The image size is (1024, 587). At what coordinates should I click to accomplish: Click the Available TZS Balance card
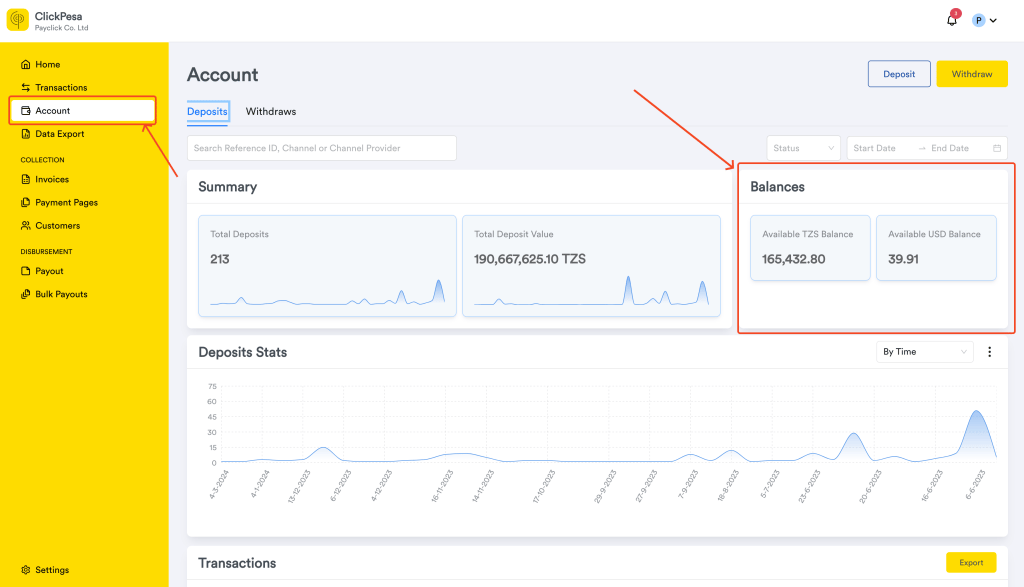810,248
